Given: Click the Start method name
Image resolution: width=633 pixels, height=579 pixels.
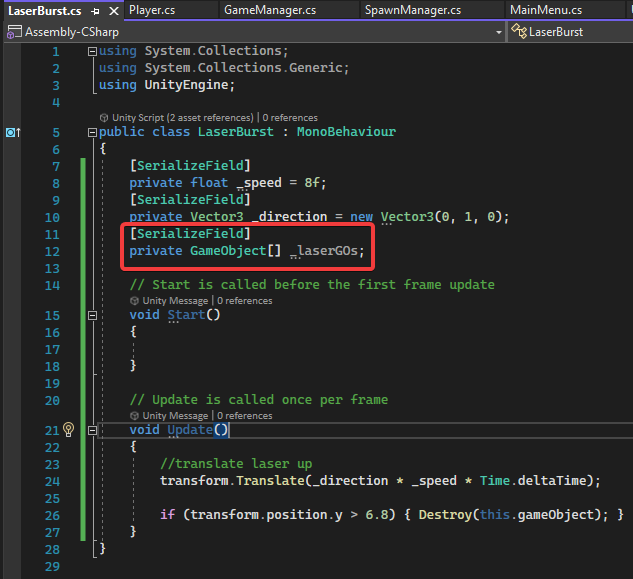Looking at the screenshot, I should [187, 315].
